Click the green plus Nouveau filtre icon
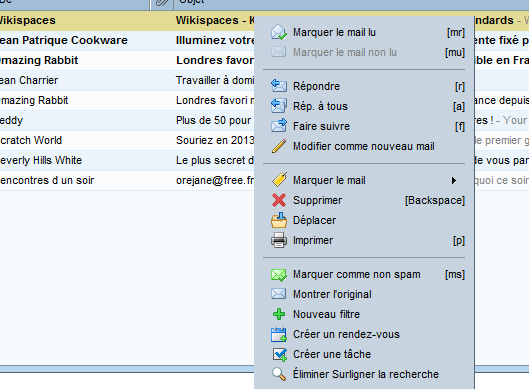Image resolution: width=529 pixels, height=389 pixels. point(279,314)
